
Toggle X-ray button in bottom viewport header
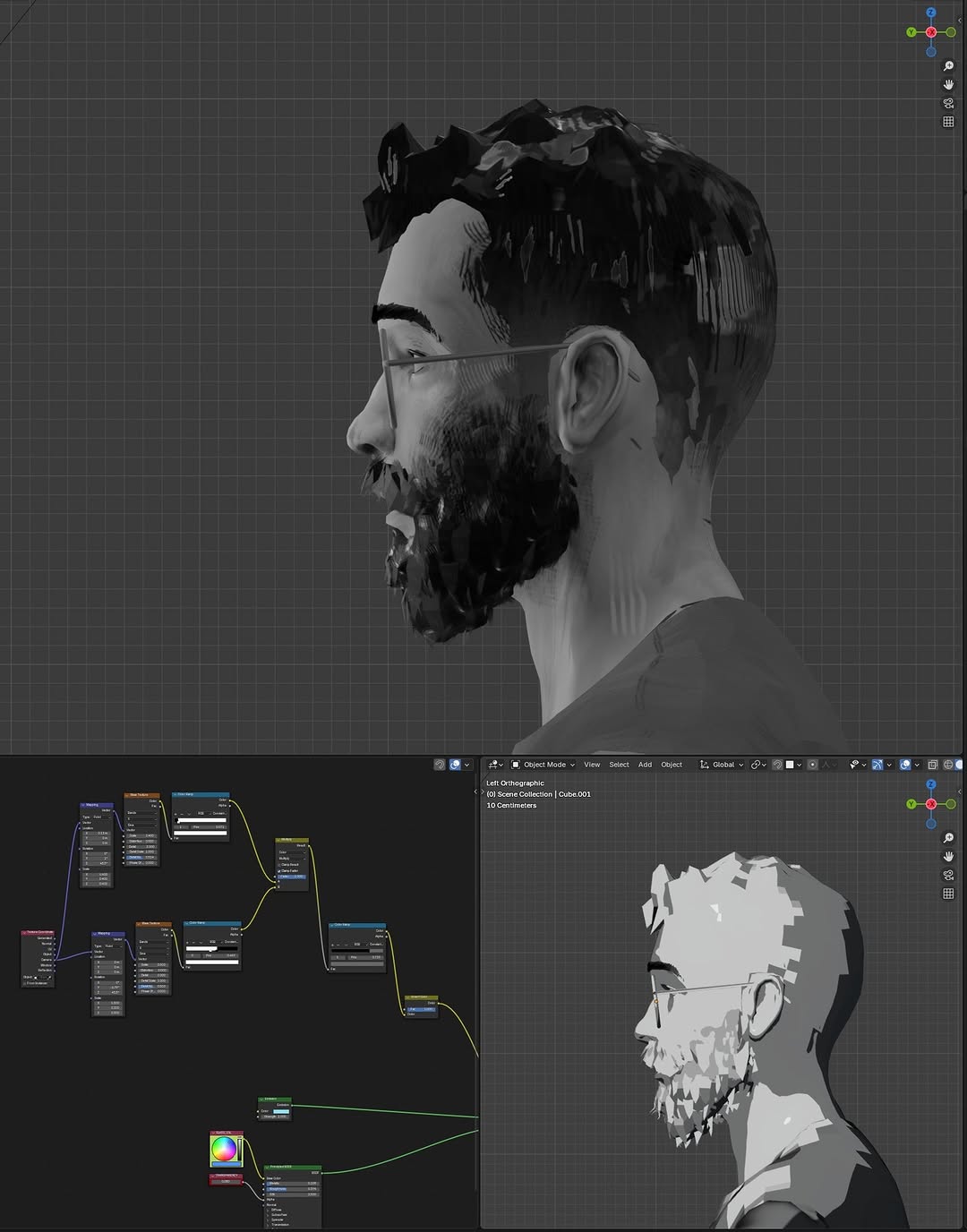(932, 765)
